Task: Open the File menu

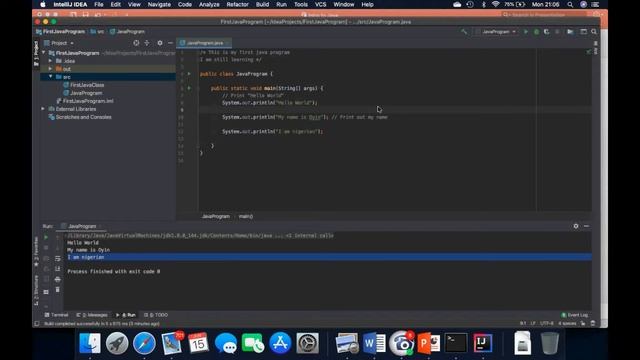Action: click(99, 4)
